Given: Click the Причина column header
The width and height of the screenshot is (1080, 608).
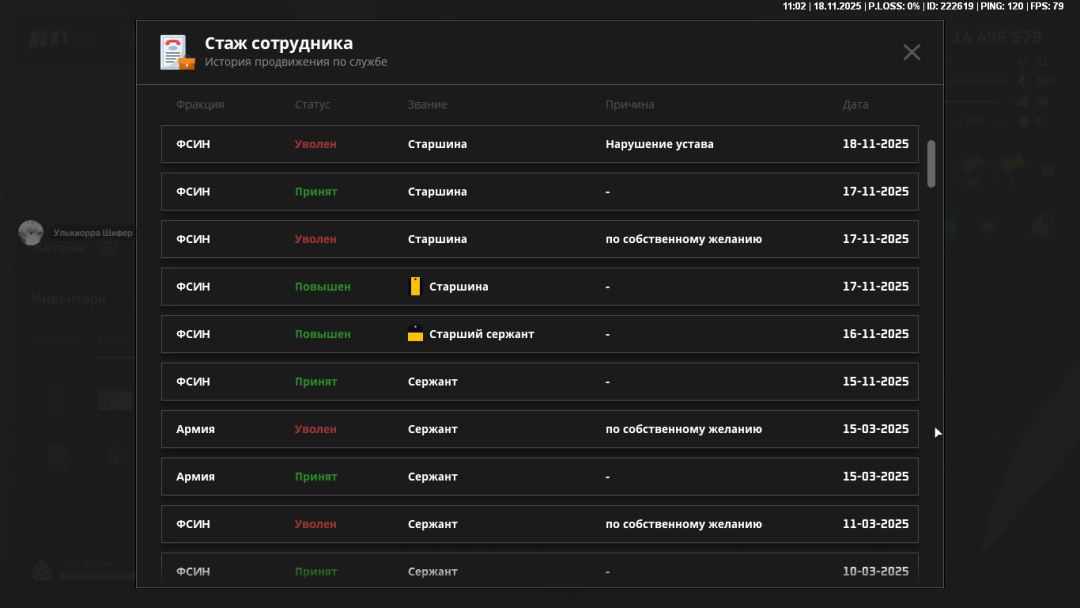Looking at the screenshot, I should (630, 105).
